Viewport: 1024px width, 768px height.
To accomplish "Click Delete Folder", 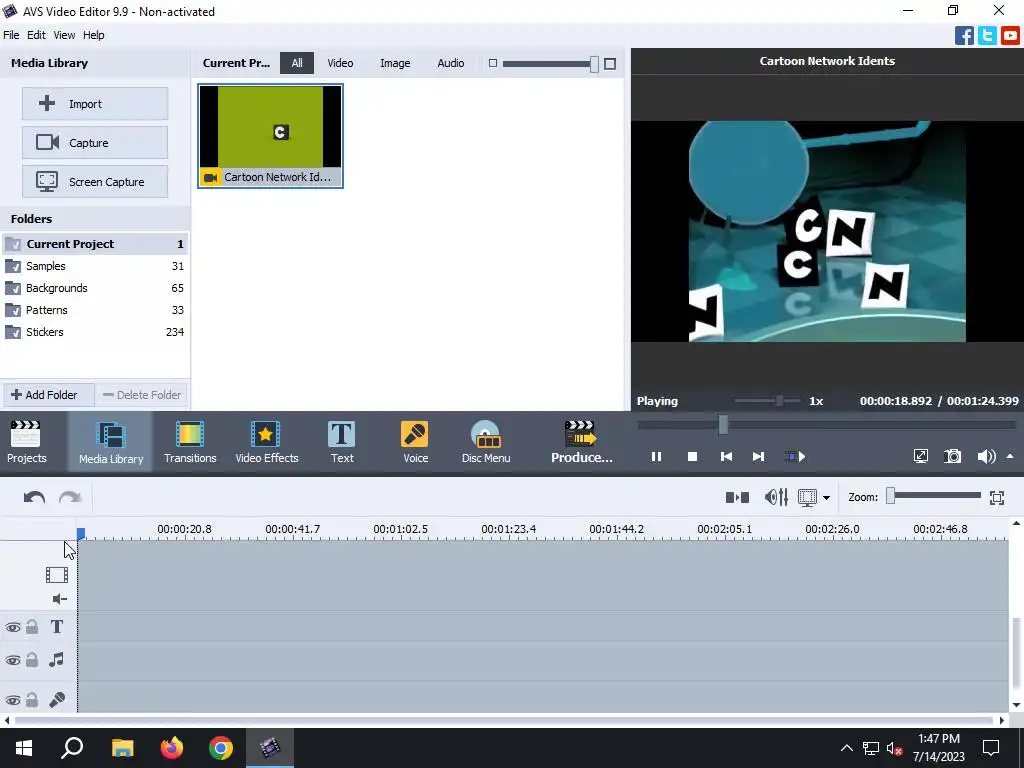I will (142, 394).
